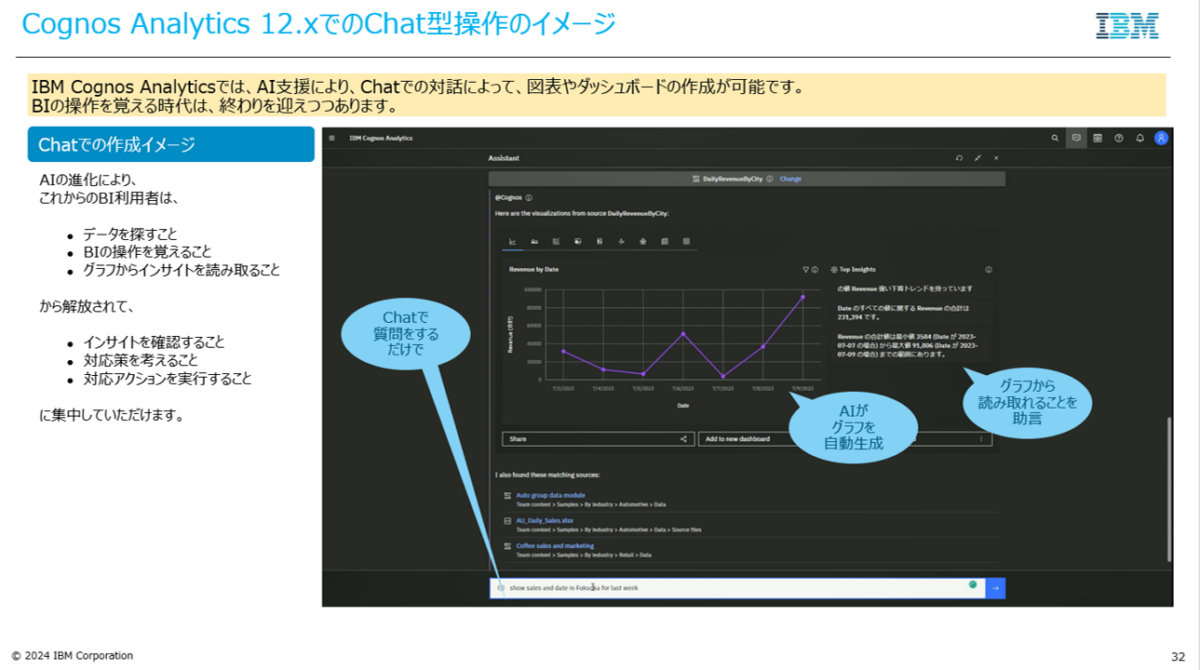
Task: Click the Top Insights lightbulb icon
Action: 834,269
